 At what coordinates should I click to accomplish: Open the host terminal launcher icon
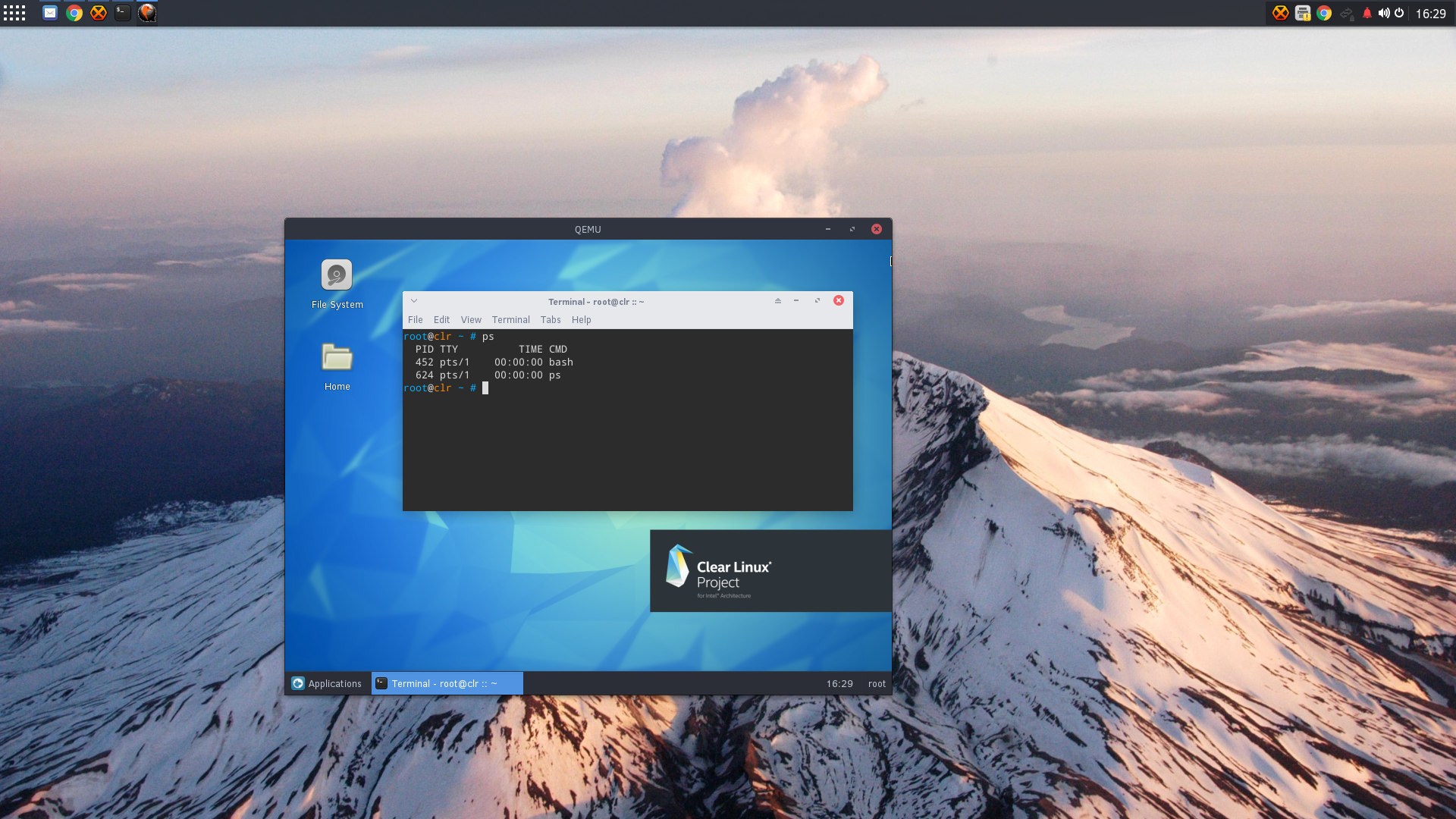point(123,13)
